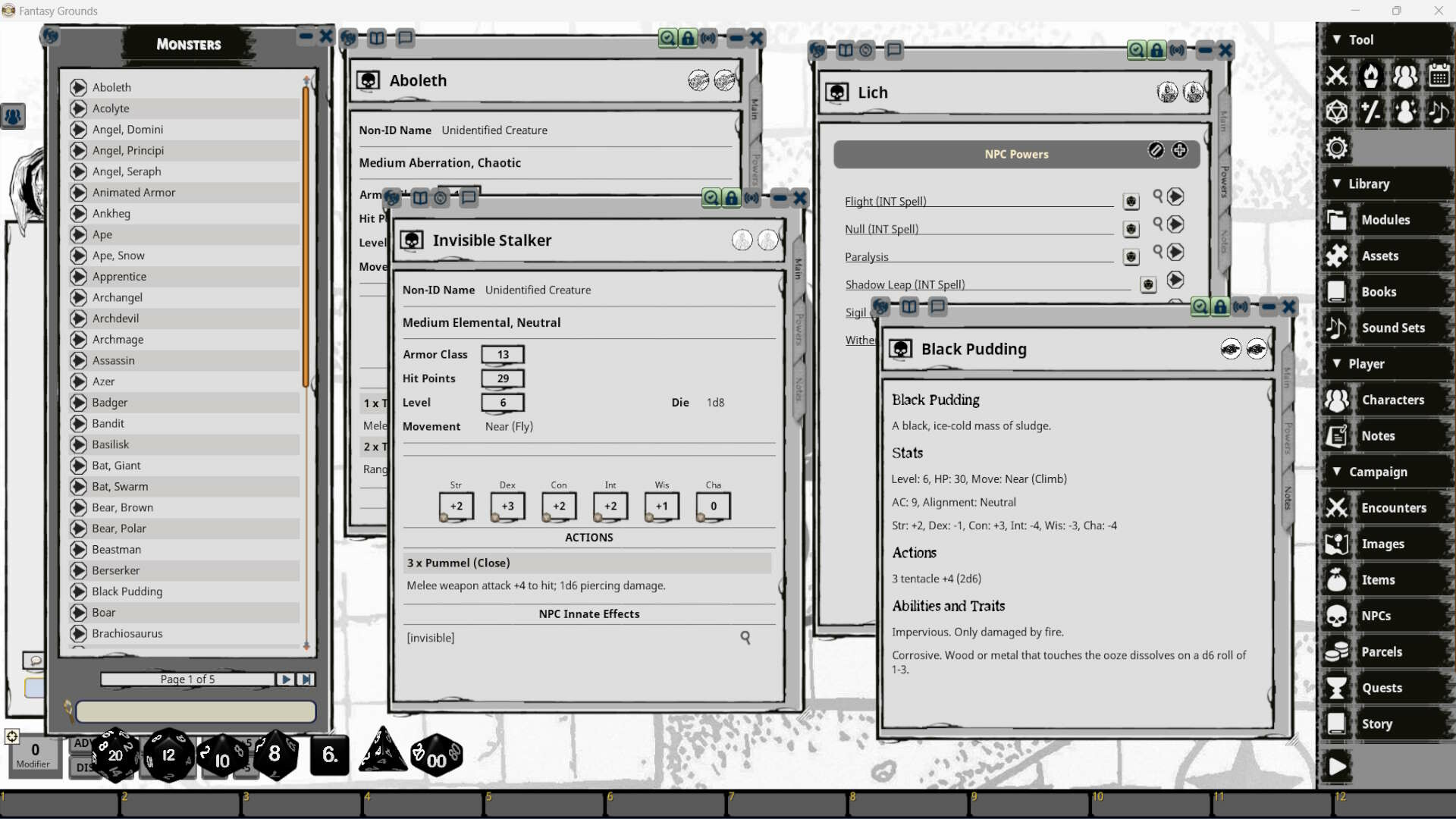
Task: Select the d20 dice icon in Tool panel
Action: [x=1337, y=111]
